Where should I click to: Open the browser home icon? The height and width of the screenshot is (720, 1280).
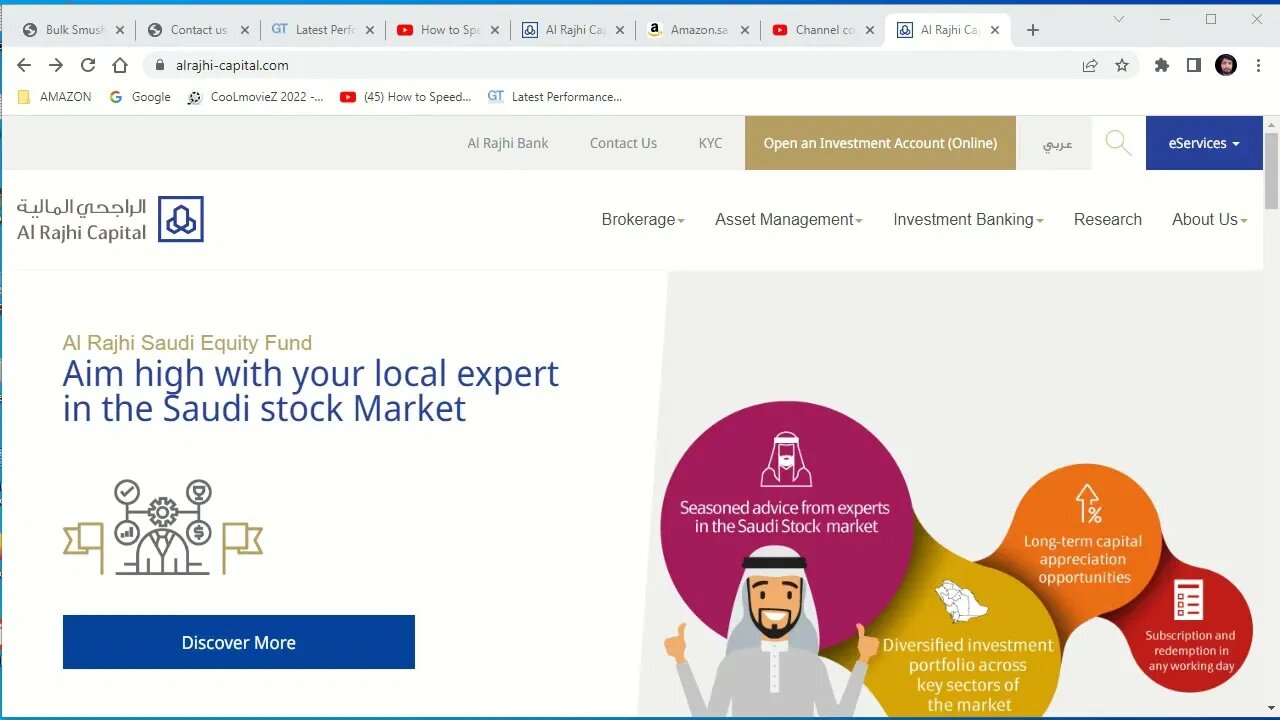(120, 65)
